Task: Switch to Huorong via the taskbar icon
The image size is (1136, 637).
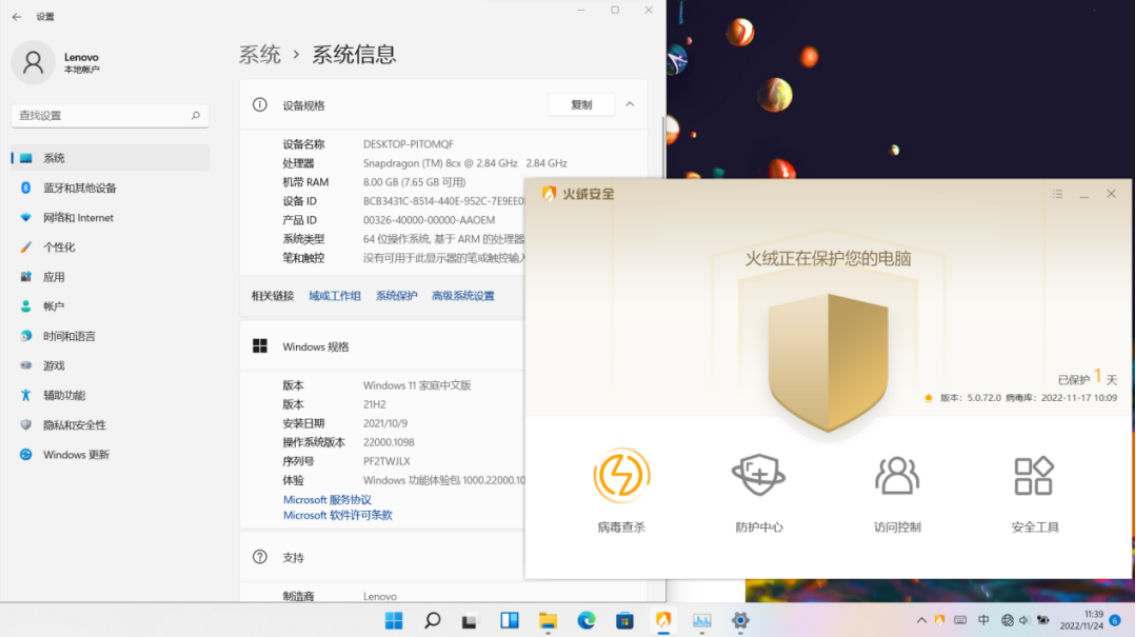Action: (x=663, y=620)
